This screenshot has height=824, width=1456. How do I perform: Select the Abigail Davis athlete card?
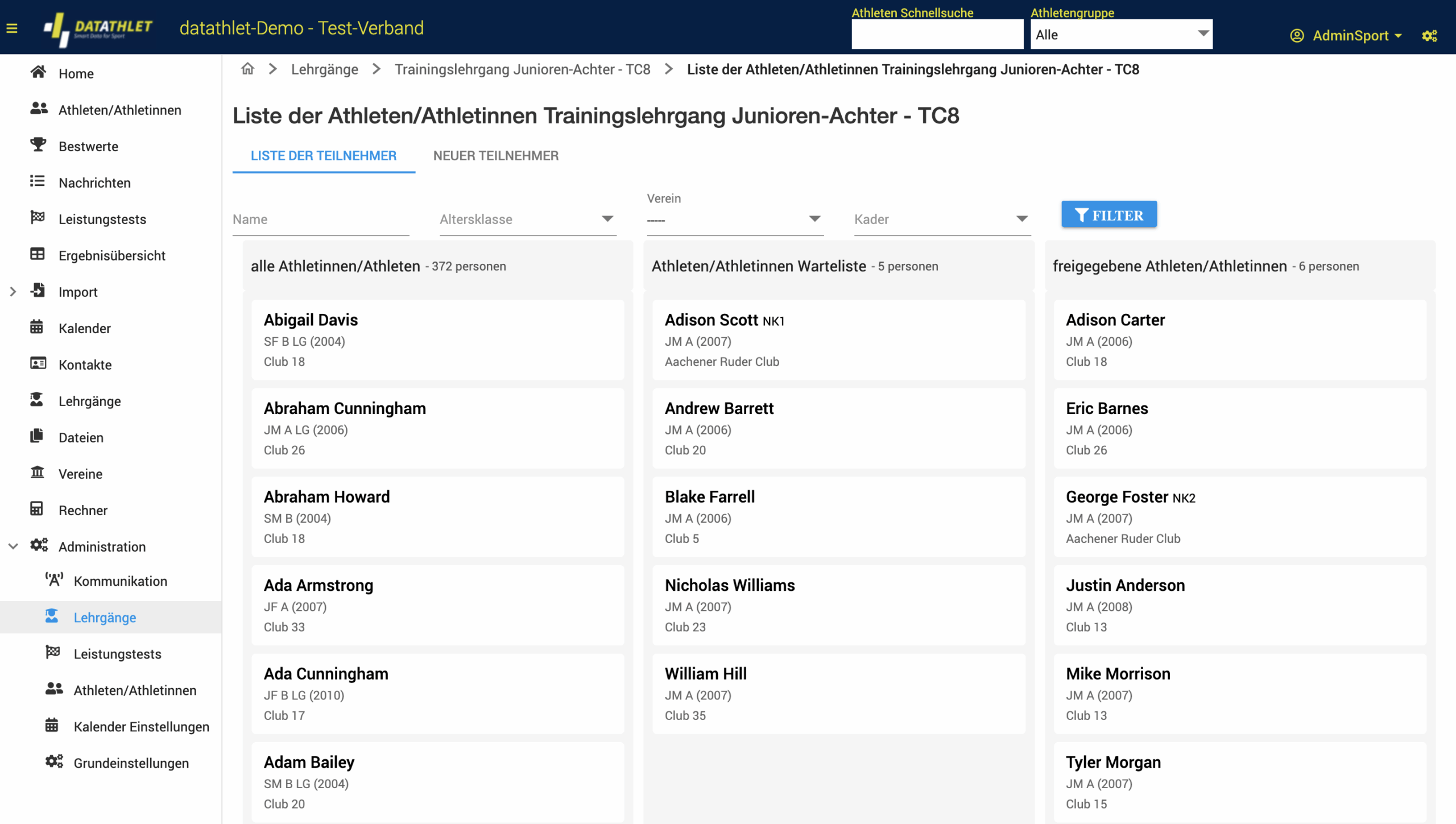438,340
